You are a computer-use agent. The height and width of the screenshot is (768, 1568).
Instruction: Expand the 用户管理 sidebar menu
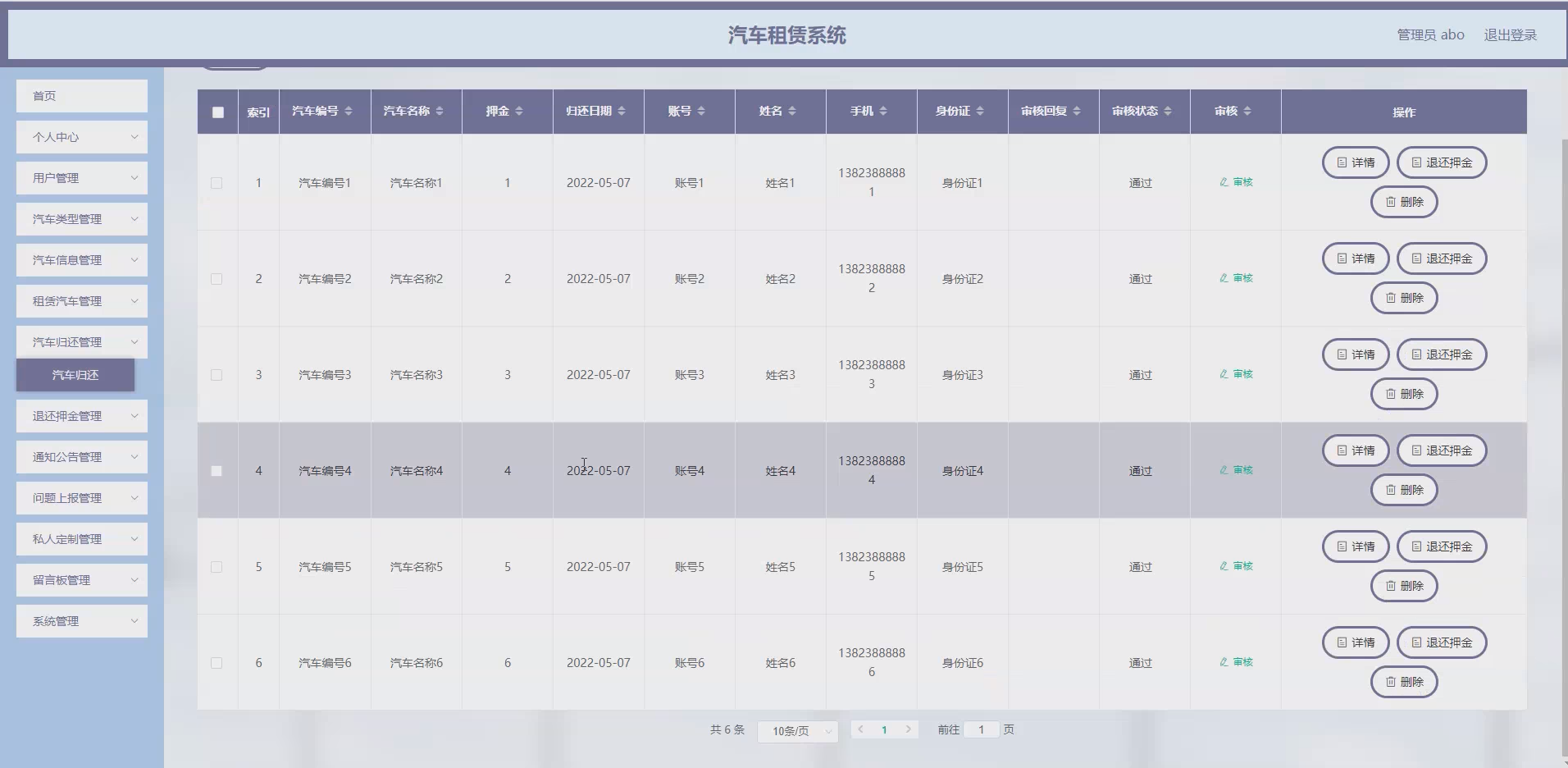tap(82, 178)
